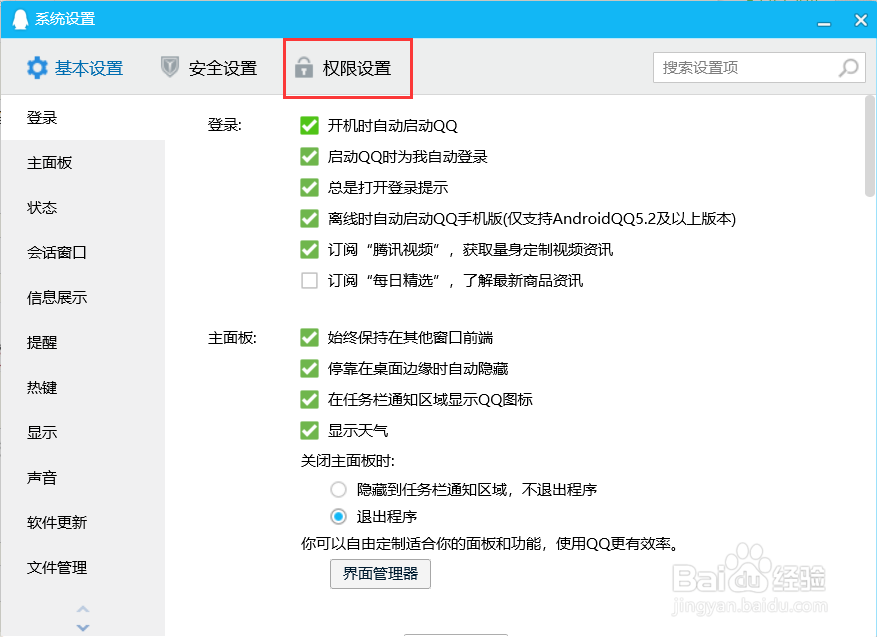
Task: Select 热键 in the settings sidebar
Action: tap(42, 387)
